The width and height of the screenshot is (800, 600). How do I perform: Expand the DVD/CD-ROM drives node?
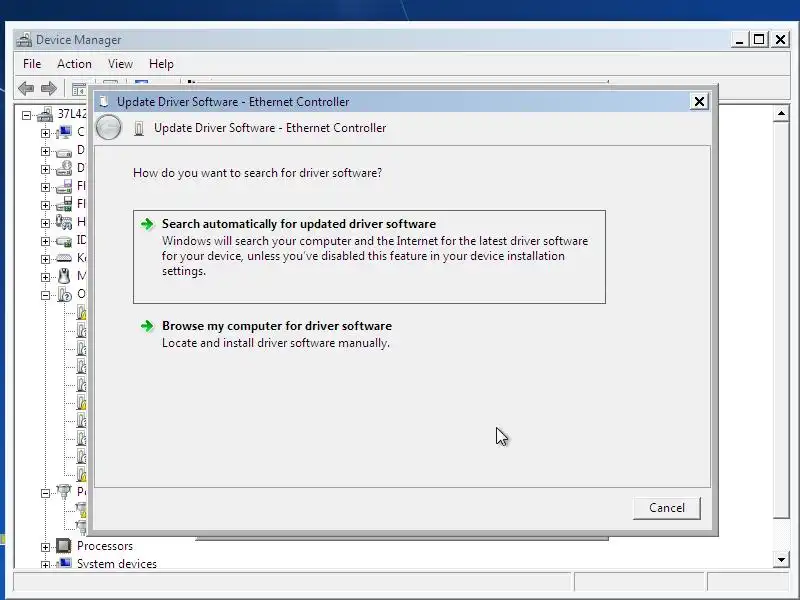[45, 169]
